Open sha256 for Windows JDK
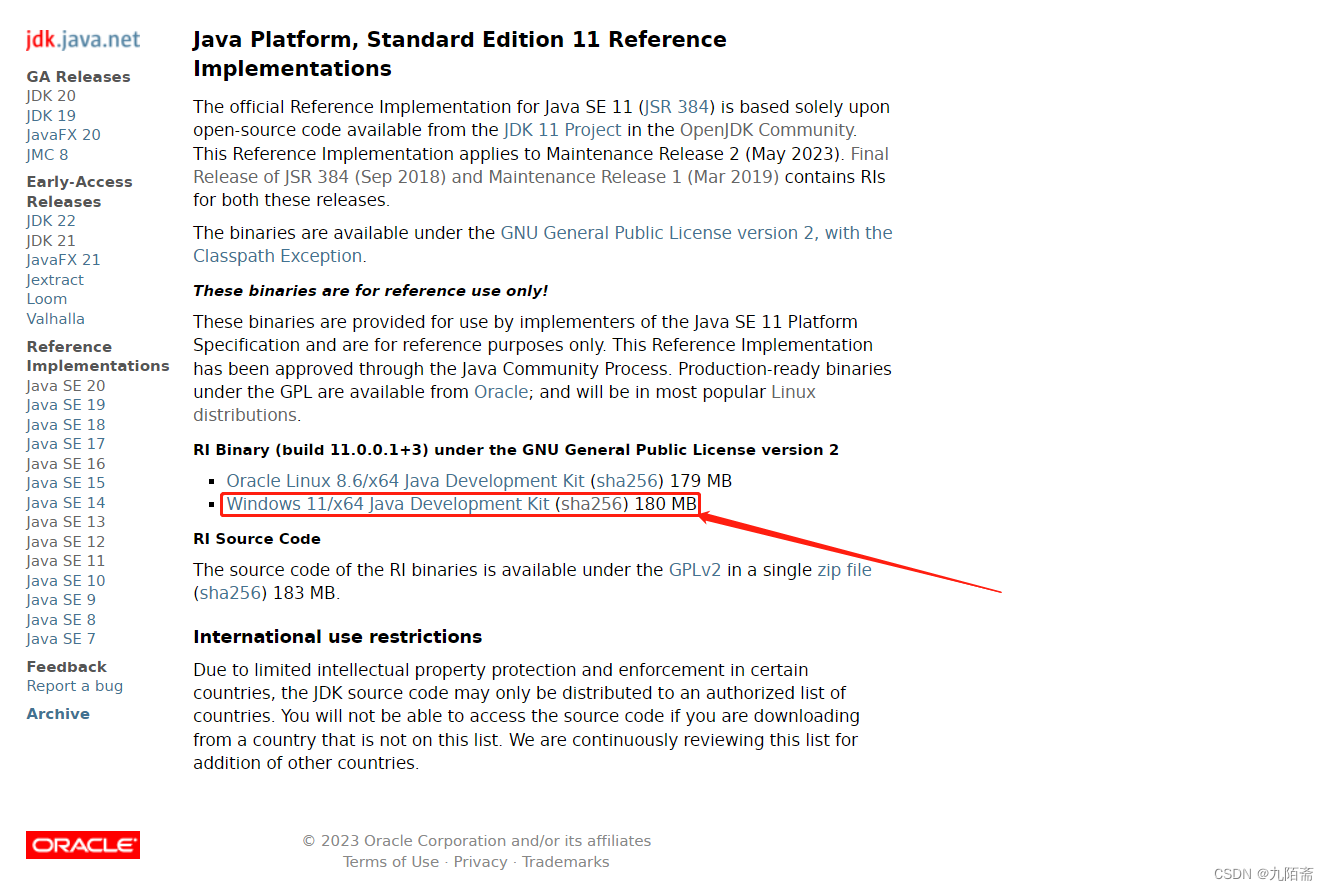This screenshot has width=1329, height=890. (x=592, y=504)
